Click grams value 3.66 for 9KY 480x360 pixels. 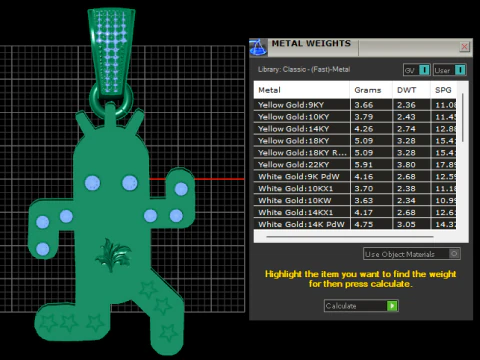coord(364,105)
